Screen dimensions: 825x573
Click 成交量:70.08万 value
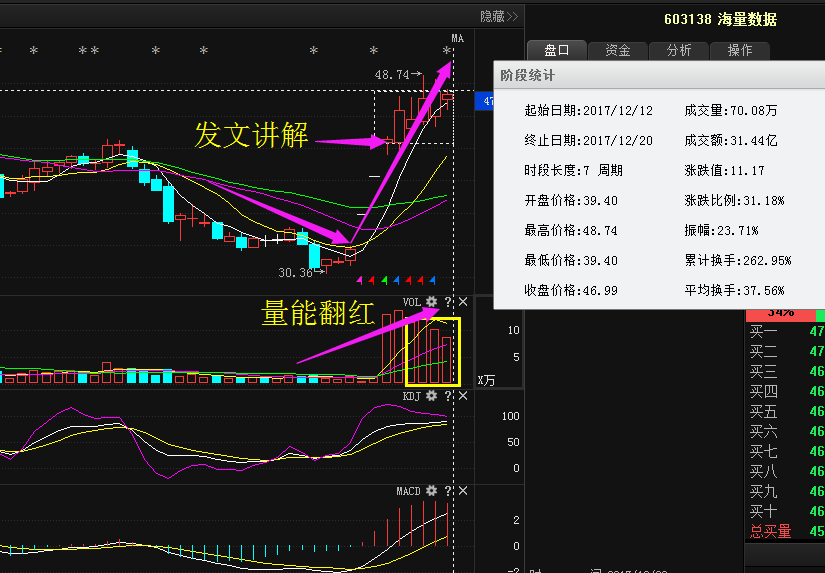(731, 110)
